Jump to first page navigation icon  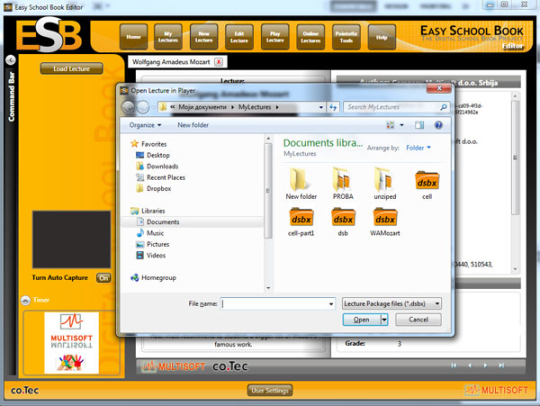[454, 365]
